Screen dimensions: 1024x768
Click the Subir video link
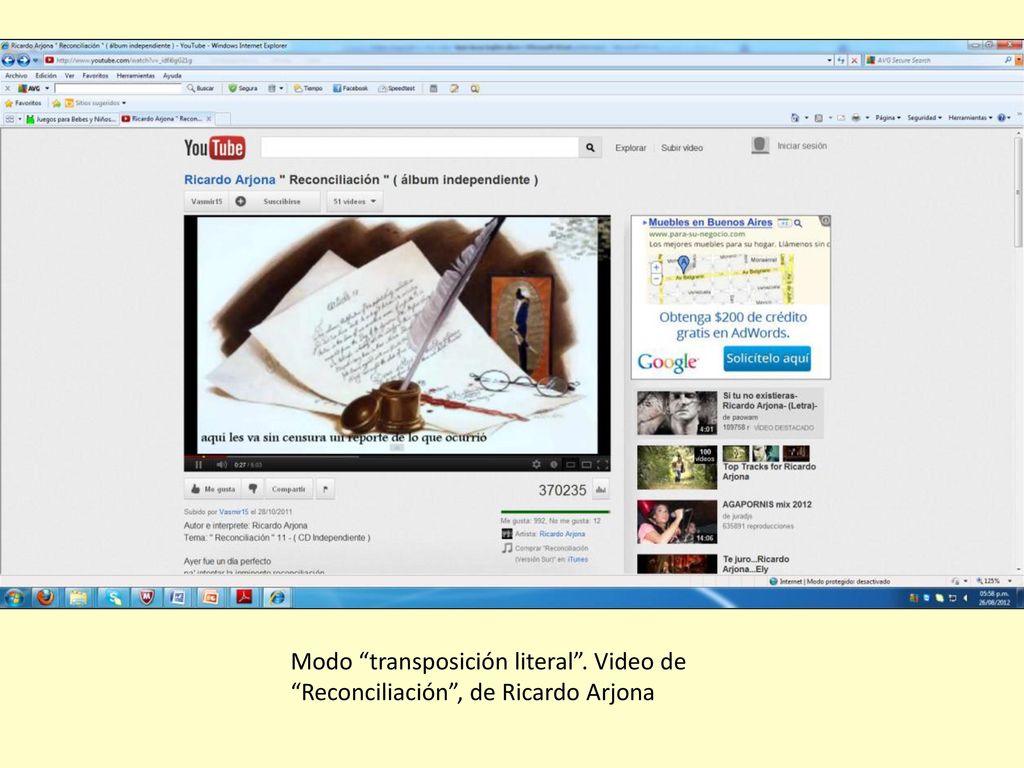coord(682,148)
